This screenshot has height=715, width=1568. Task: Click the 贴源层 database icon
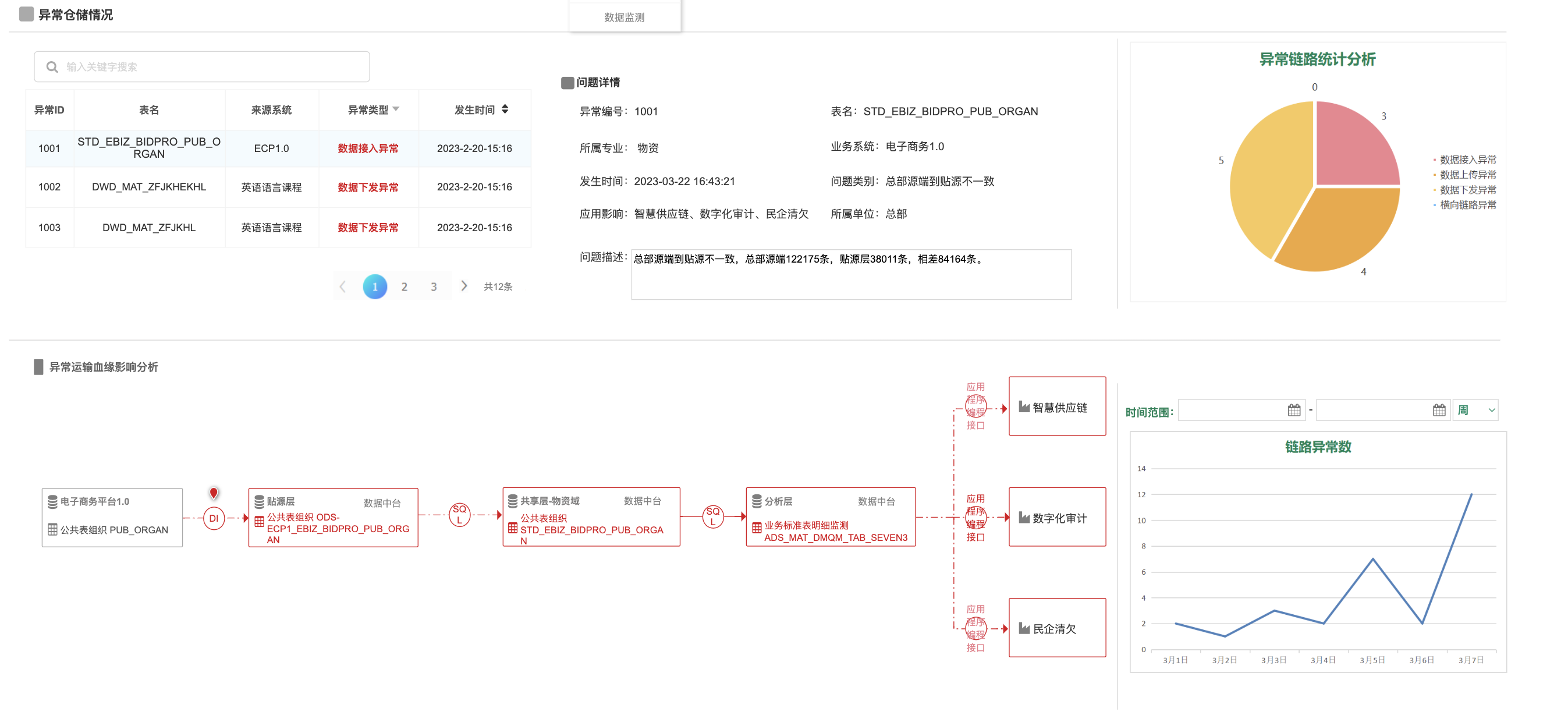point(260,502)
